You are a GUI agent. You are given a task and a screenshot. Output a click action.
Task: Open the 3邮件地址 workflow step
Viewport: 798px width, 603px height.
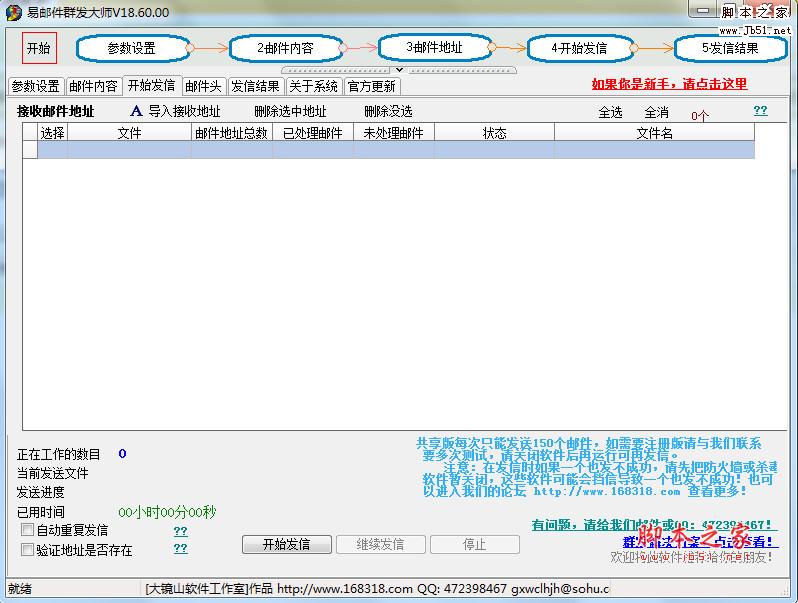[434, 47]
